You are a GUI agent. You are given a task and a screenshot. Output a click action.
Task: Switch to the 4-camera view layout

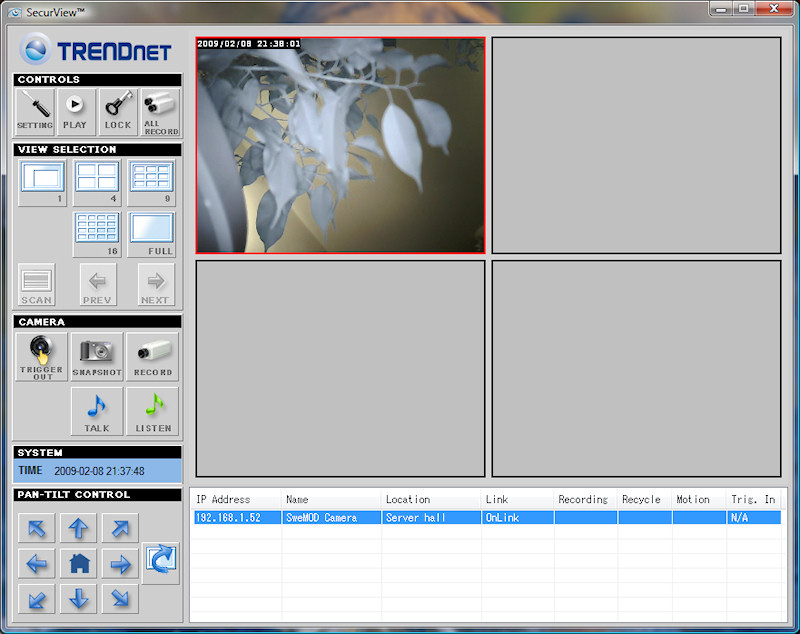[97, 181]
